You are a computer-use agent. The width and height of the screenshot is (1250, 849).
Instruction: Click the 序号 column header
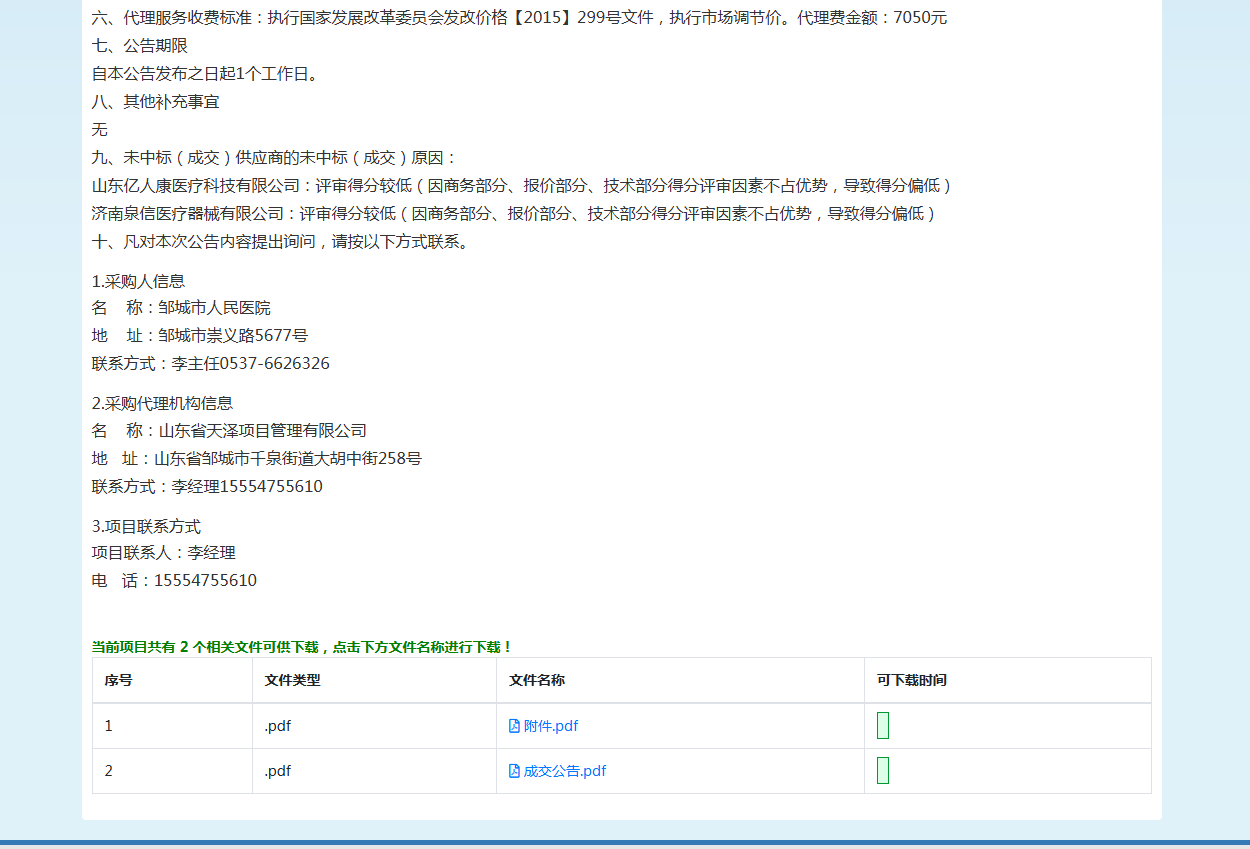point(119,680)
